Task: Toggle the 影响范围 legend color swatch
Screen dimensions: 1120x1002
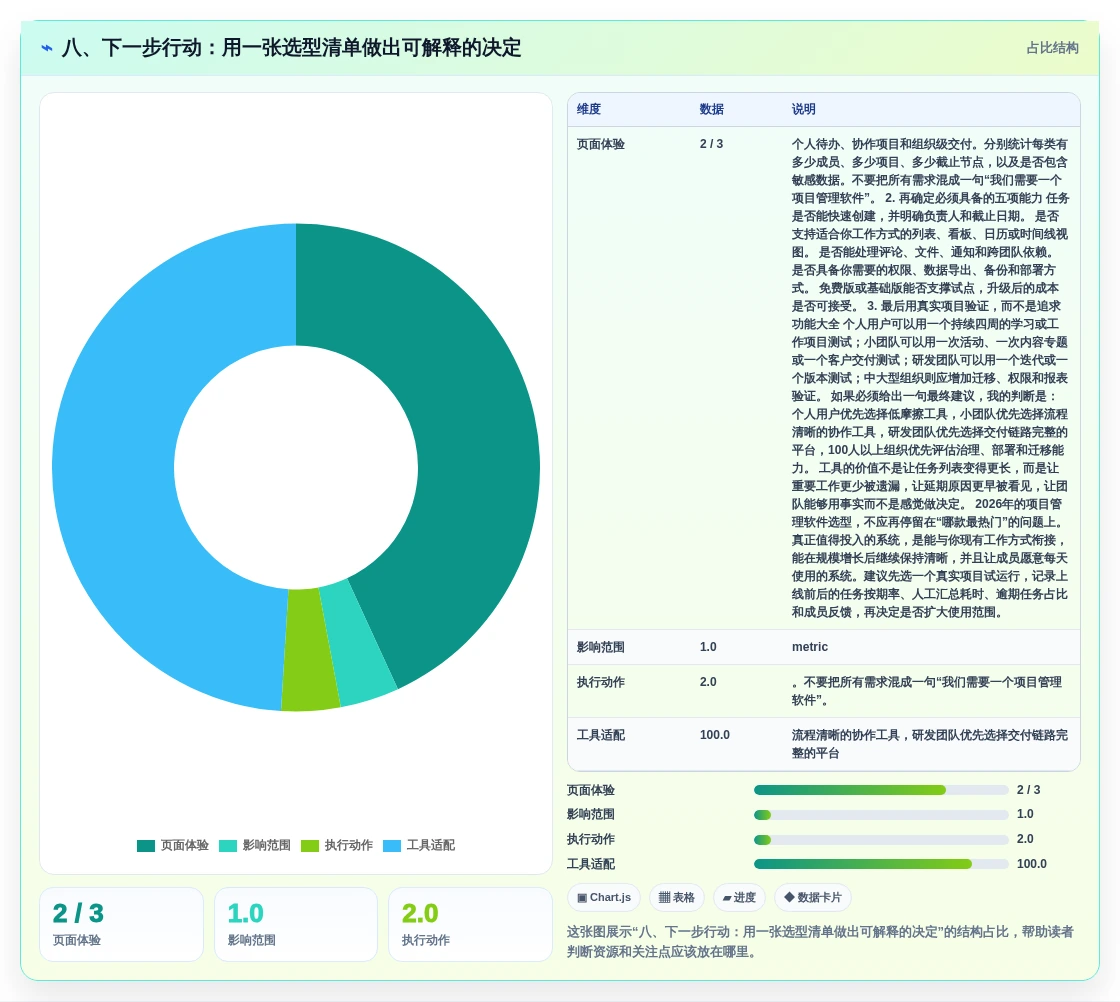Action: point(228,846)
